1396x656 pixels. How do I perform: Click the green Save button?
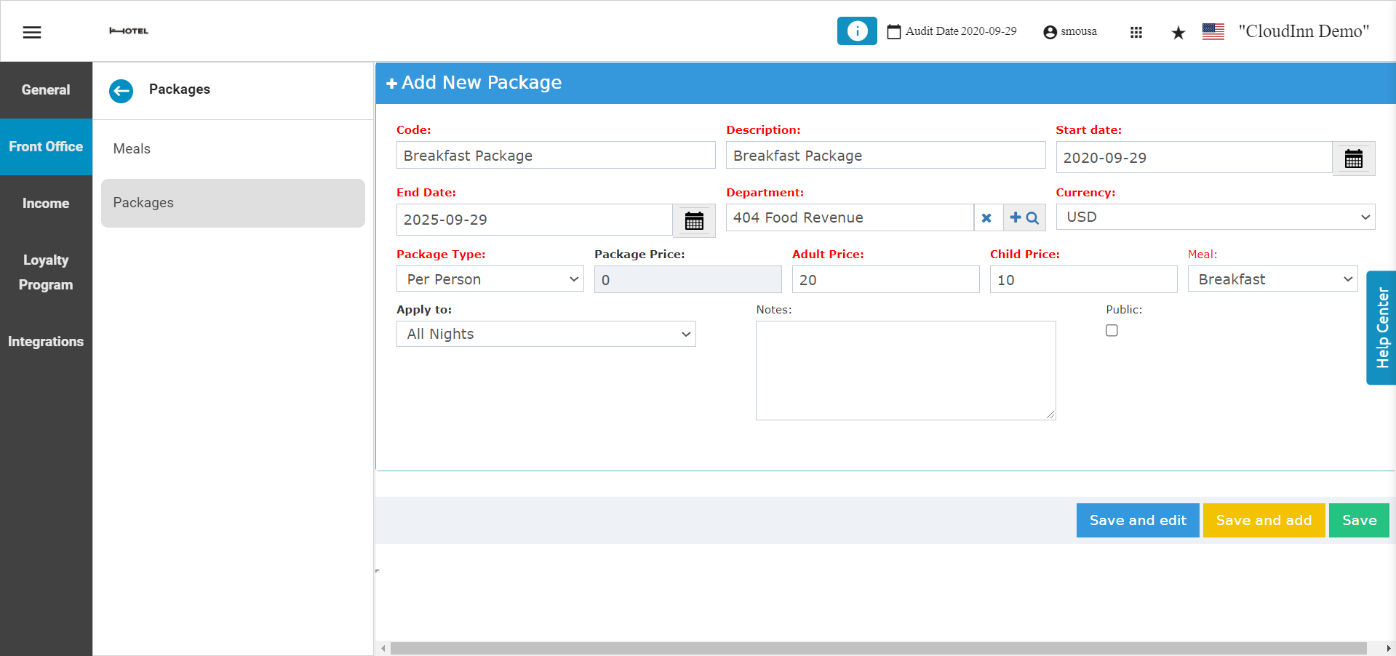pyautogui.click(x=1359, y=520)
